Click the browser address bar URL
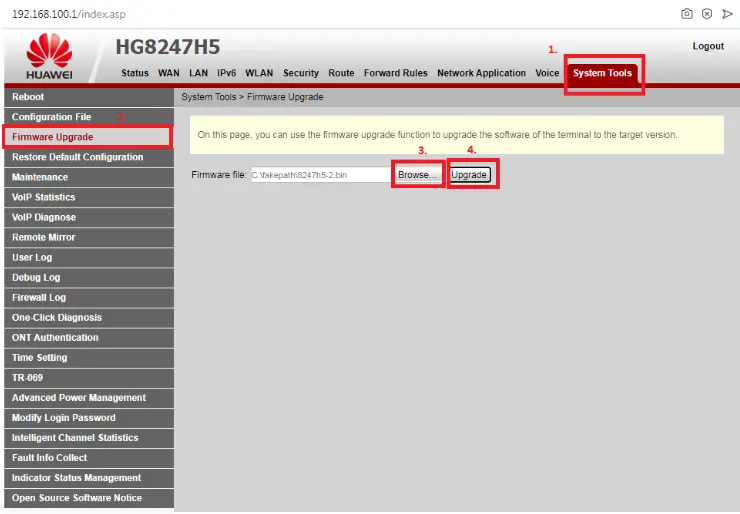This screenshot has width=740, height=514. pyautogui.click(x=69, y=14)
